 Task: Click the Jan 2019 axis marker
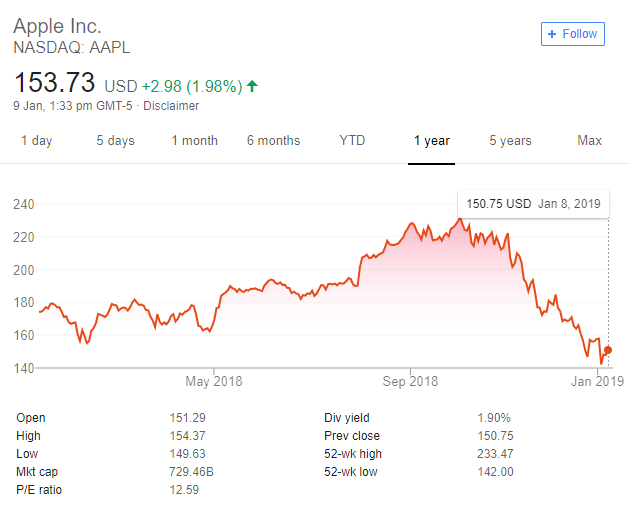pyautogui.click(x=597, y=381)
